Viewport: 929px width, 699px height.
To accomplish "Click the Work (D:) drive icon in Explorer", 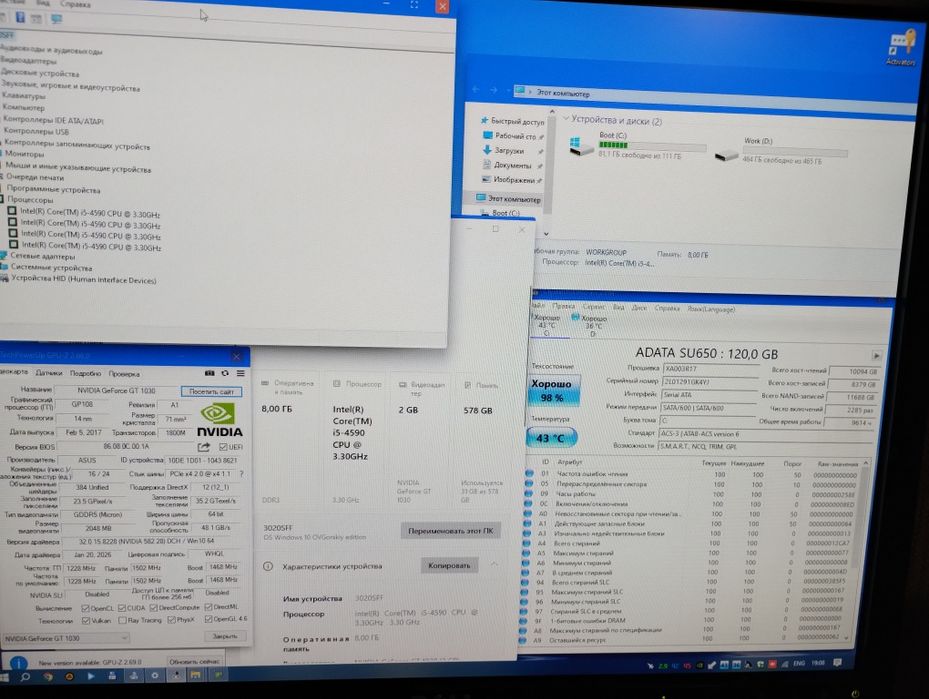I will pyautogui.click(x=726, y=156).
